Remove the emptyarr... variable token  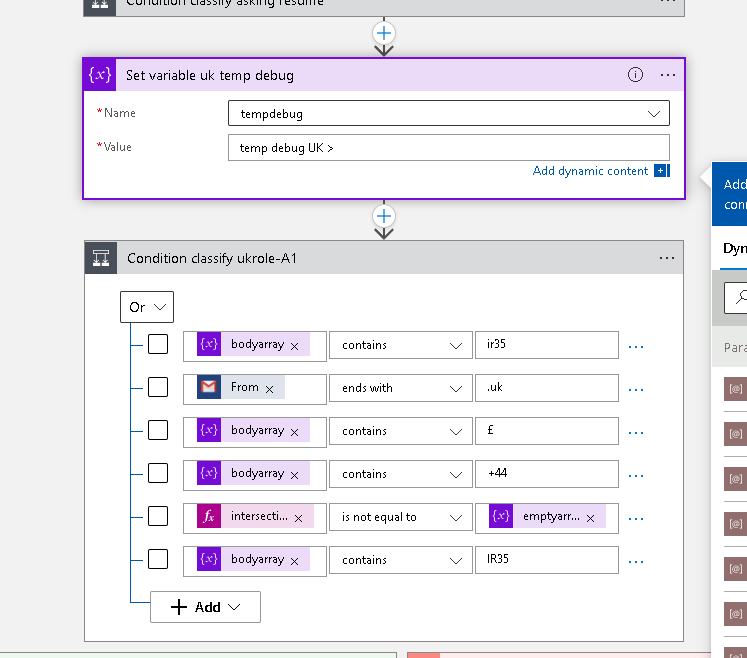pos(590,518)
